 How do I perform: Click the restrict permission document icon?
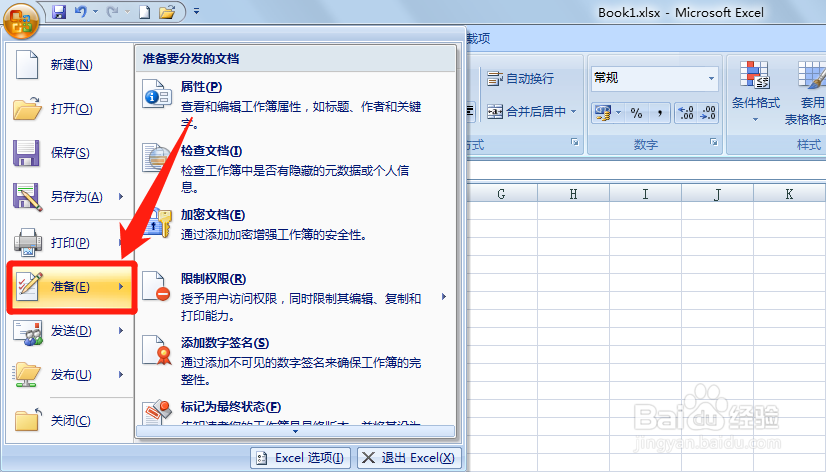pyautogui.click(x=156, y=286)
